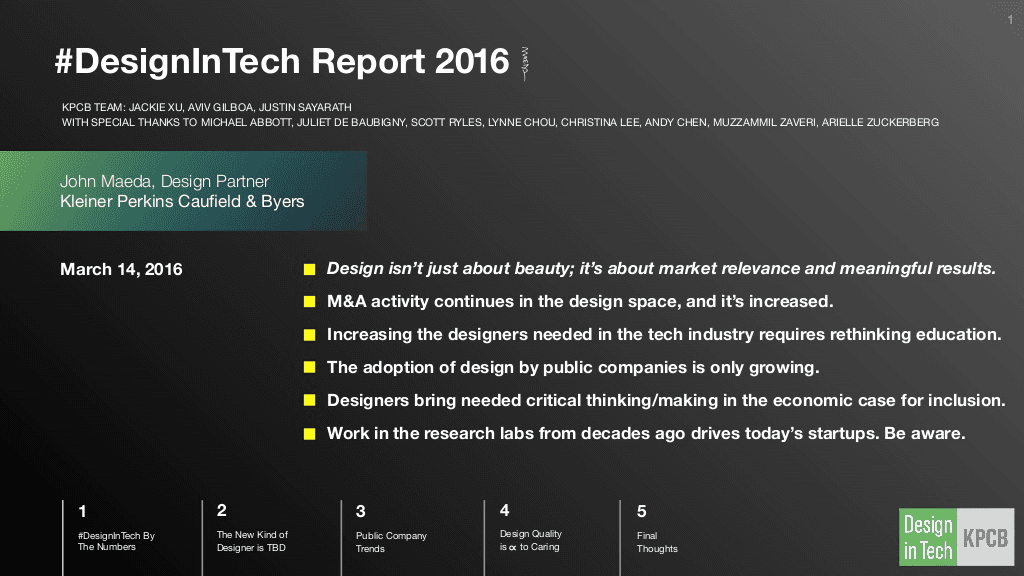Click the slide number in the top corner
The height and width of the screenshot is (576, 1024).
[x=1010, y=20]
